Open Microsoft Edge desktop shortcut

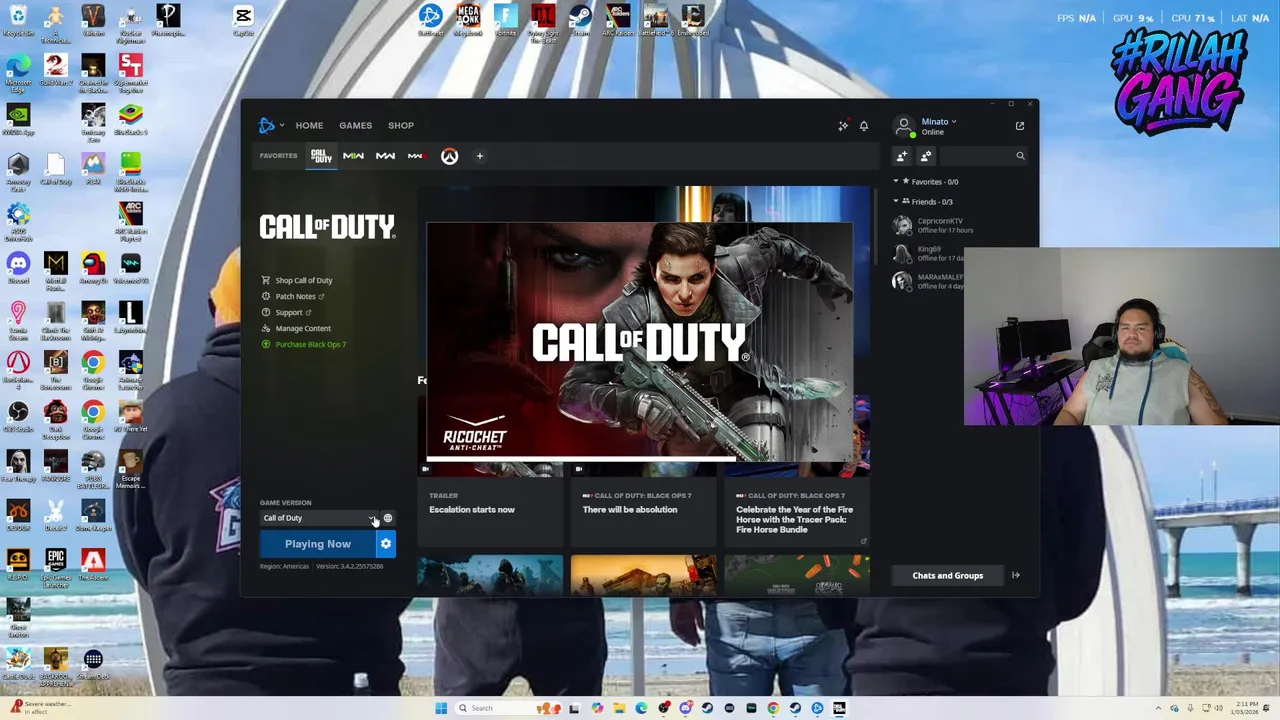pyautogui.click(x=18, y=71)
